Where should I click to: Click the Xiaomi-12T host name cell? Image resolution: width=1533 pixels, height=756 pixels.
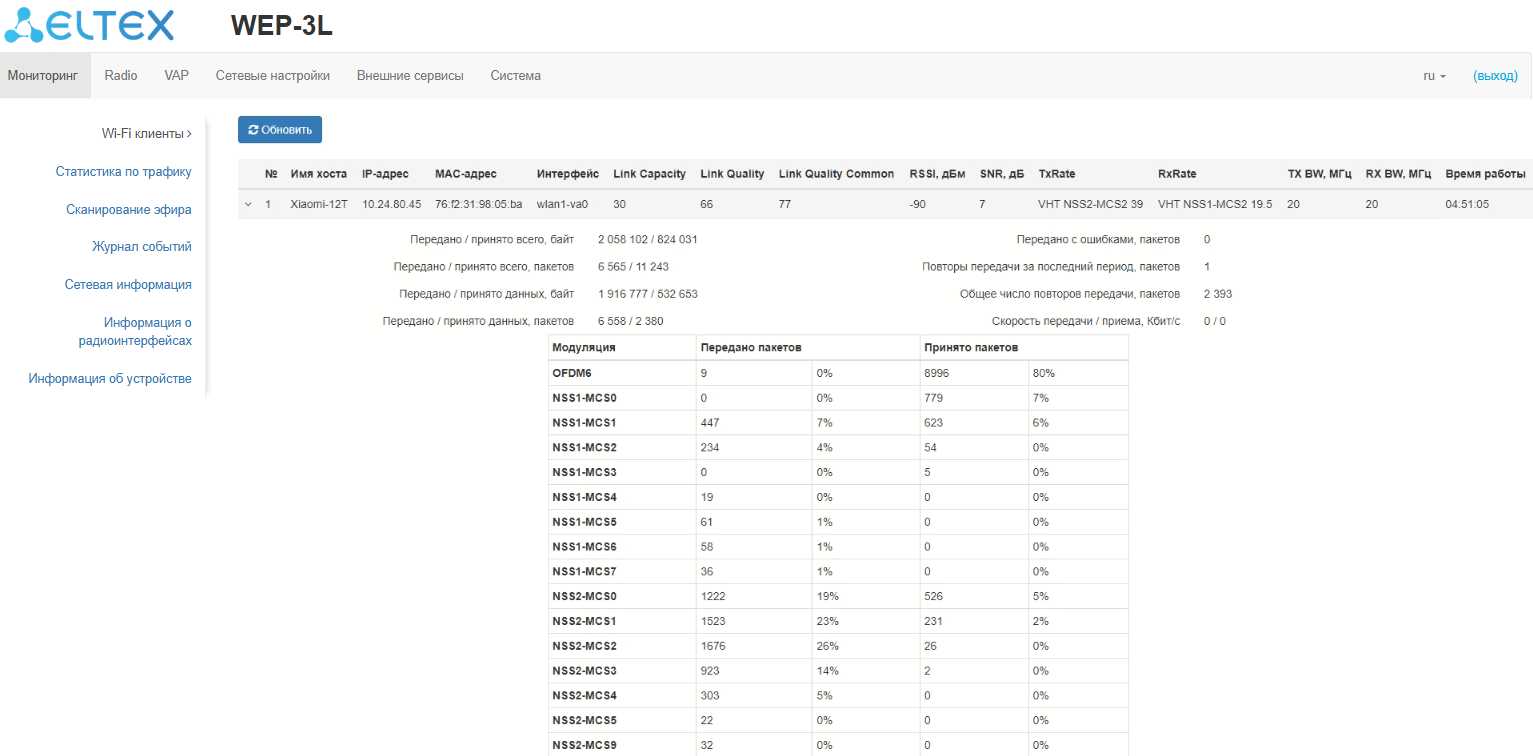(x=318, y=204)
